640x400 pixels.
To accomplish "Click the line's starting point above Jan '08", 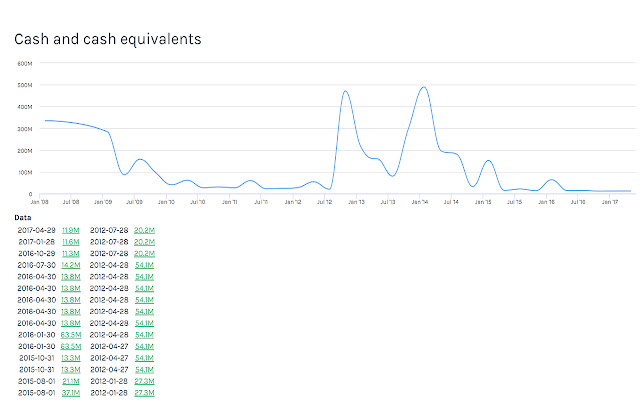I will point(45,120).
